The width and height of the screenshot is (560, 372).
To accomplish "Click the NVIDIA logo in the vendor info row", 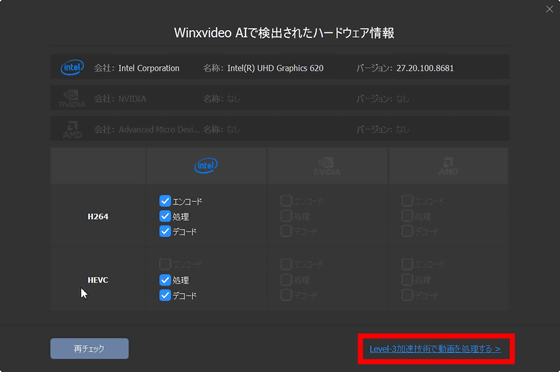I will pyautogui.click(x=72, y=99).
